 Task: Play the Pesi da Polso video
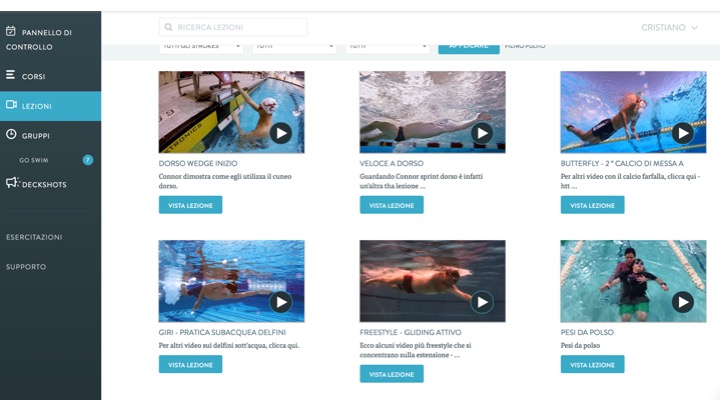(x=683, y=302)
